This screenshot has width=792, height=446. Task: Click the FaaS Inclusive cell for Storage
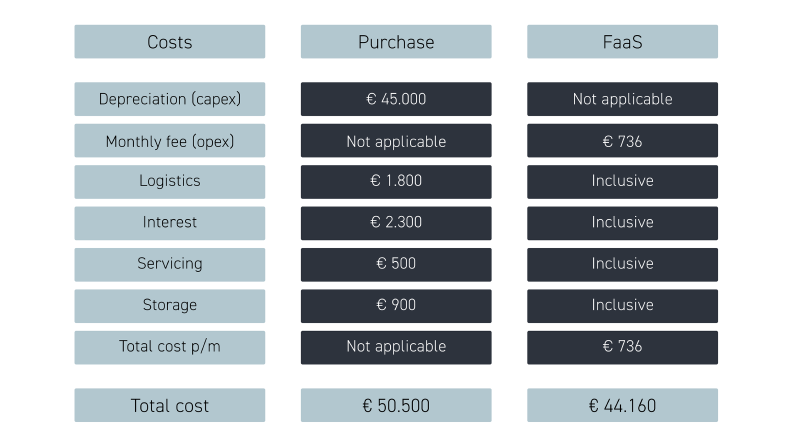(622, 305)
